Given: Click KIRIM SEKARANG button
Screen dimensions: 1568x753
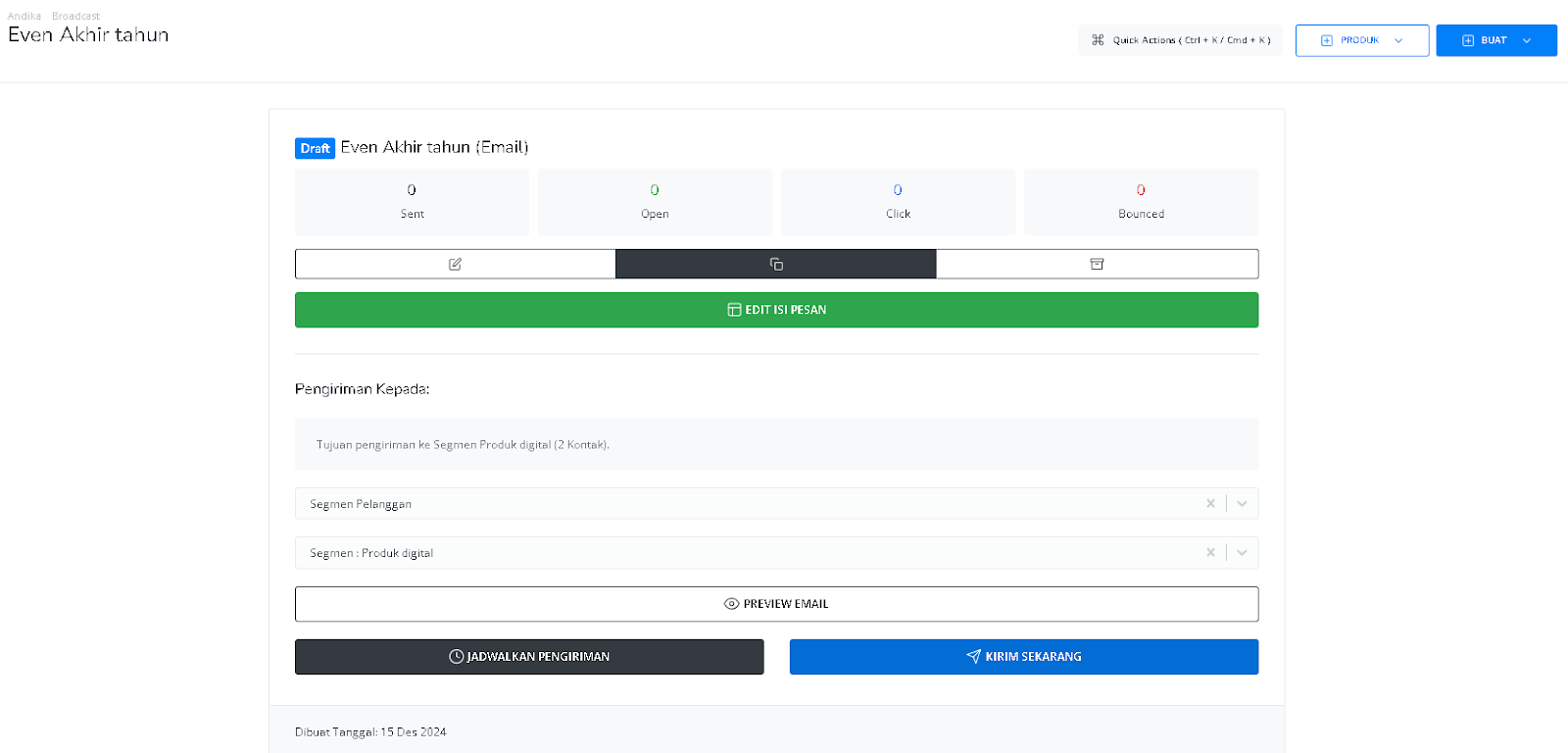Looking at the screenshot, I should point(1024,657).
